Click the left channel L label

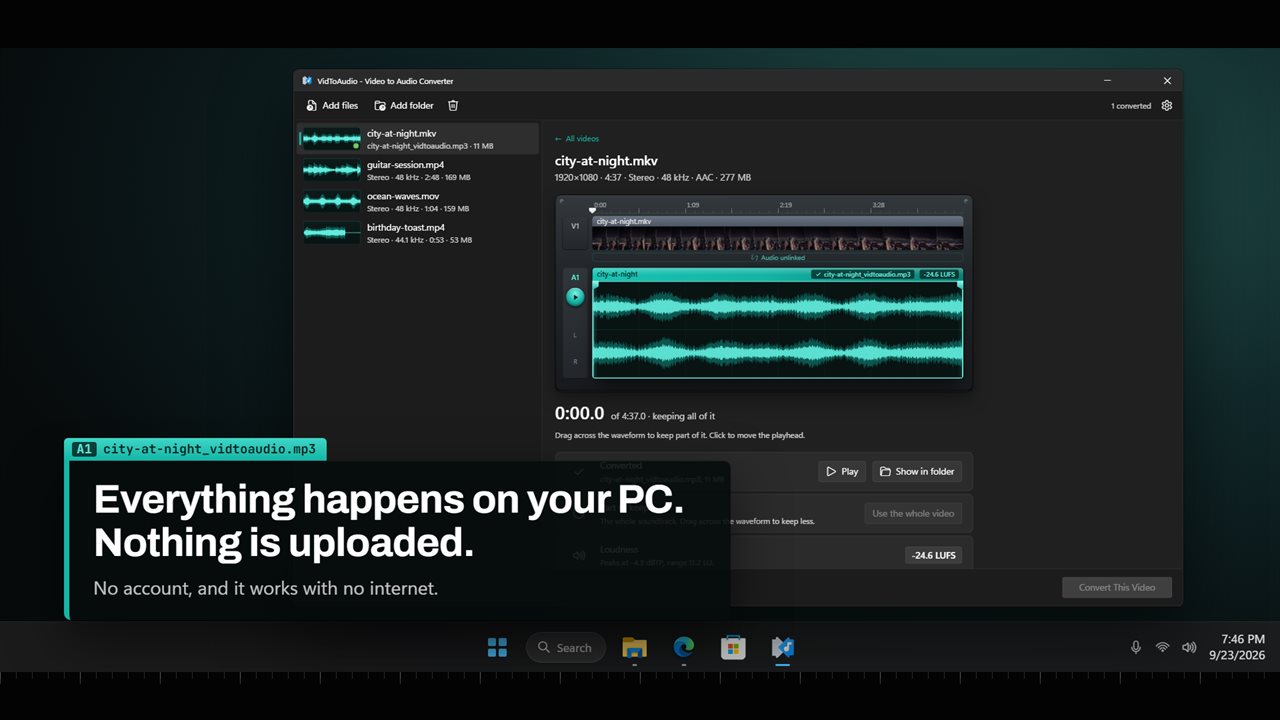pyautogui.click(x=575, y=336)
